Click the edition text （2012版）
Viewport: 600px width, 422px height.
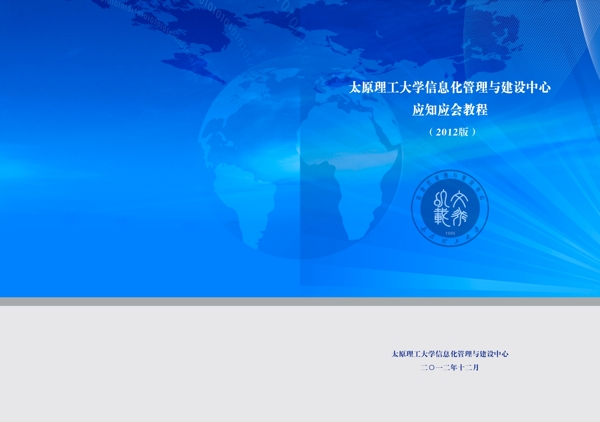tap(452, 132)
